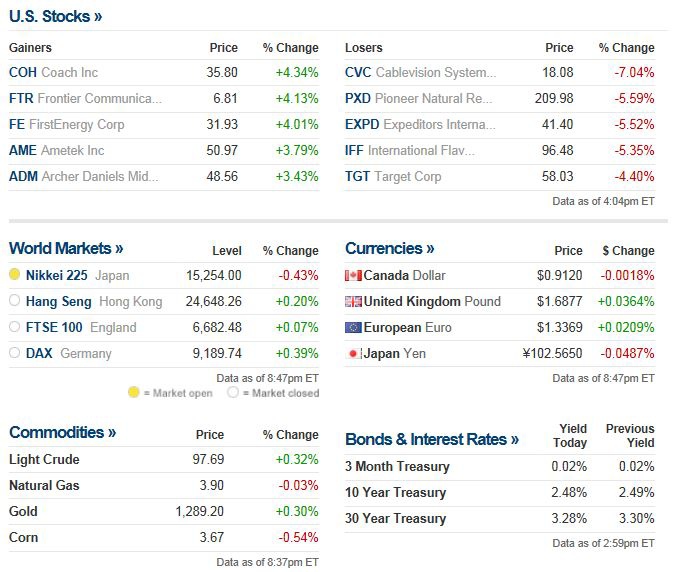Select the Hang Seng market closed circle

[x=15, y=301]
